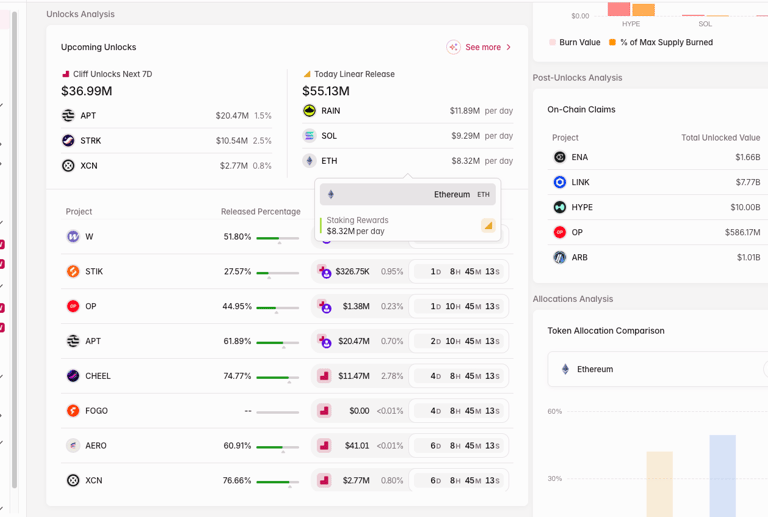Click the XCN released percentage progress bar

tap(277, 482)
